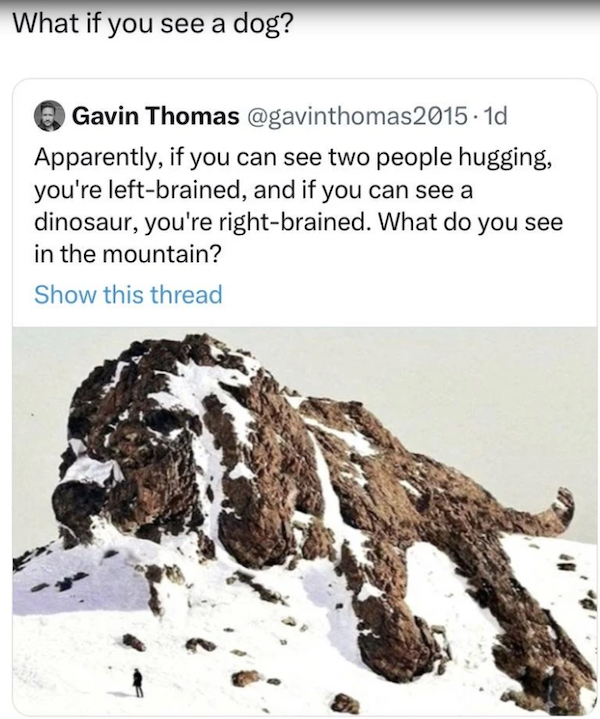Viewport: 600px width, 719px height.
Task: Click the 1d timestamp
Action: [x=496, y=116]
